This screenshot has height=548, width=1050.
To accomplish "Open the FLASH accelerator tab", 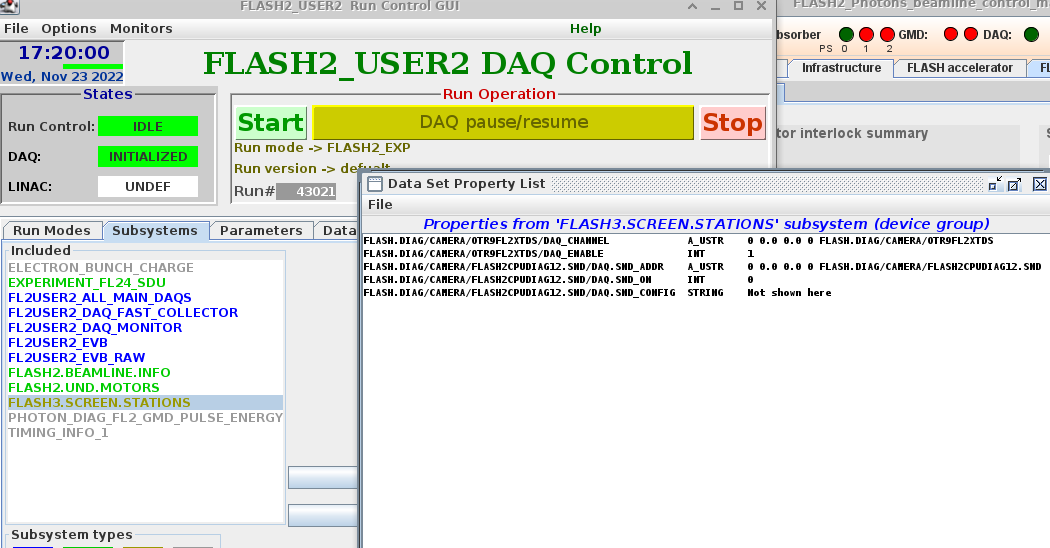I will (x=960, y=68).
